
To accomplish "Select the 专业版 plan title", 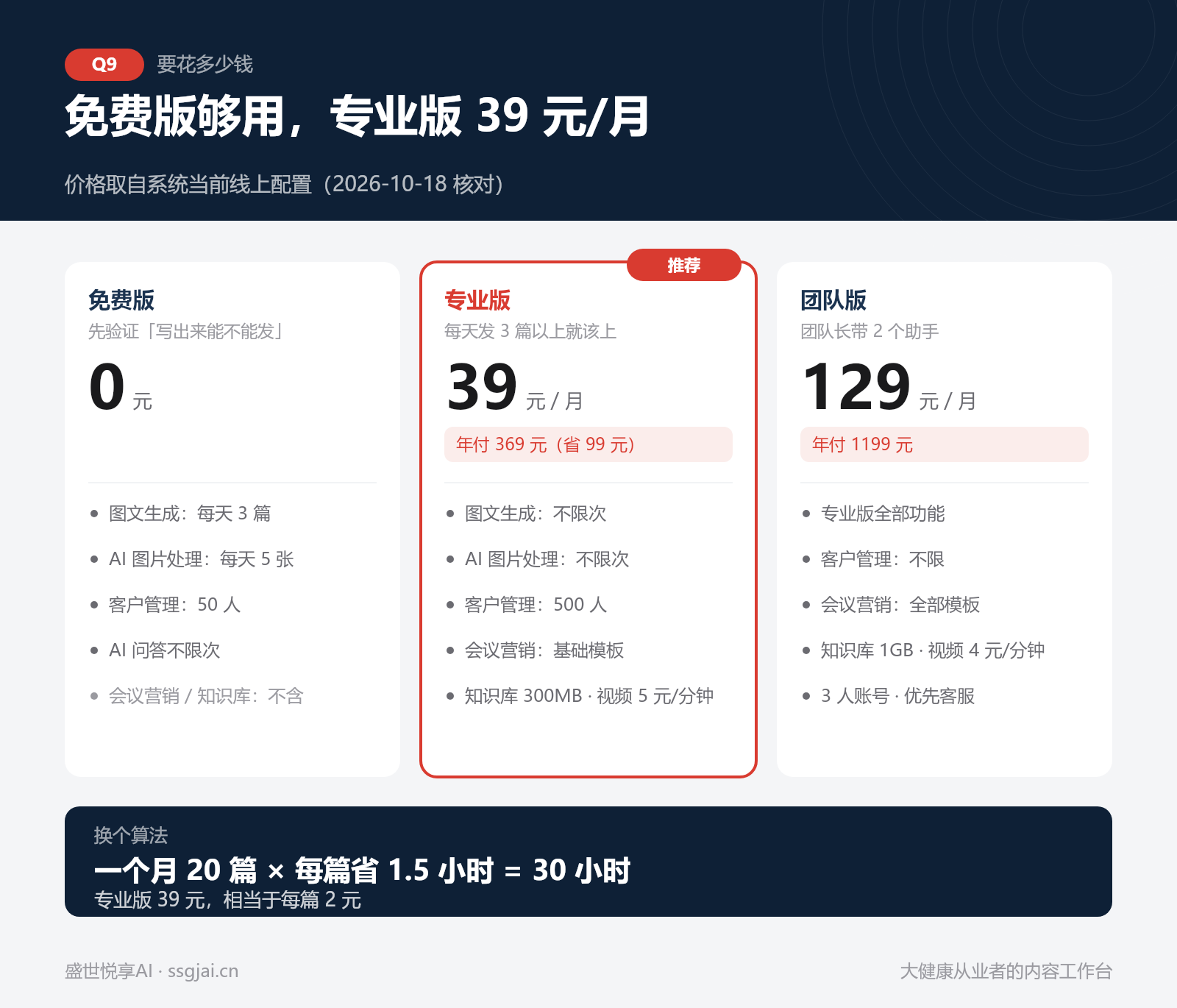I will pos(477,300).
